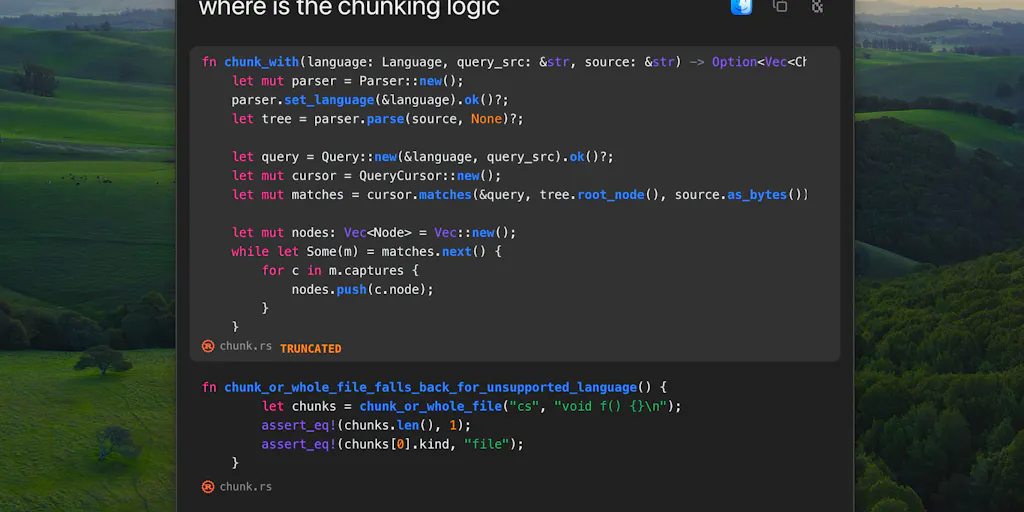Click Rust icon beside TRUNCATED chunk.rs label

pyautogui.click(x=208, y=346)
